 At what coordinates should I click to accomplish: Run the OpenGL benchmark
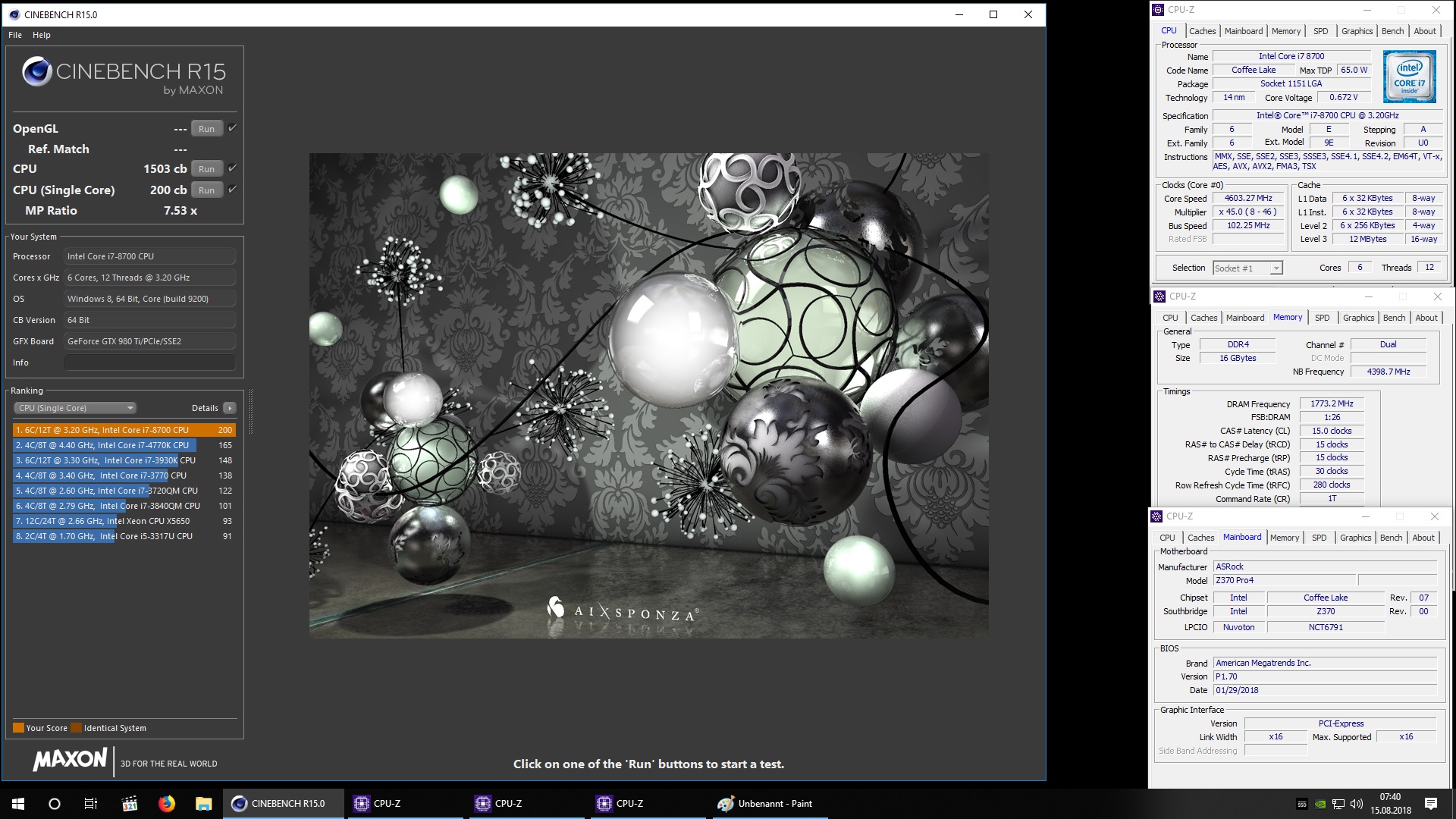(x=206, y=129)
